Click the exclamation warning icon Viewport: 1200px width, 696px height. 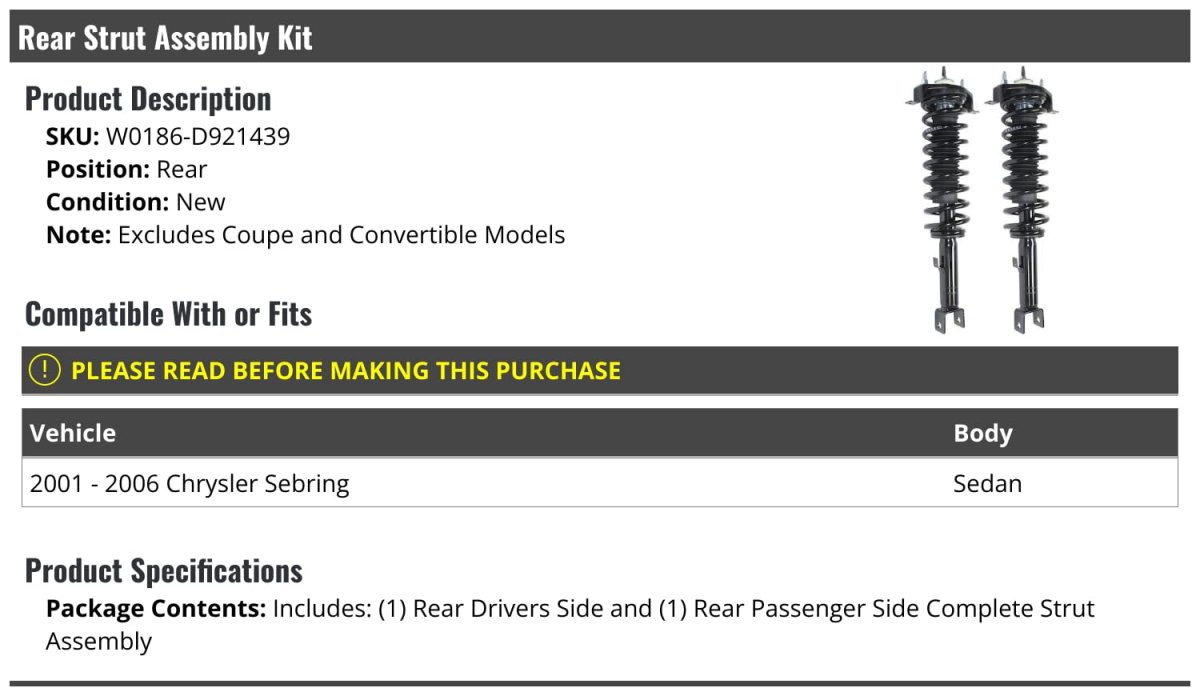point(45,370)
